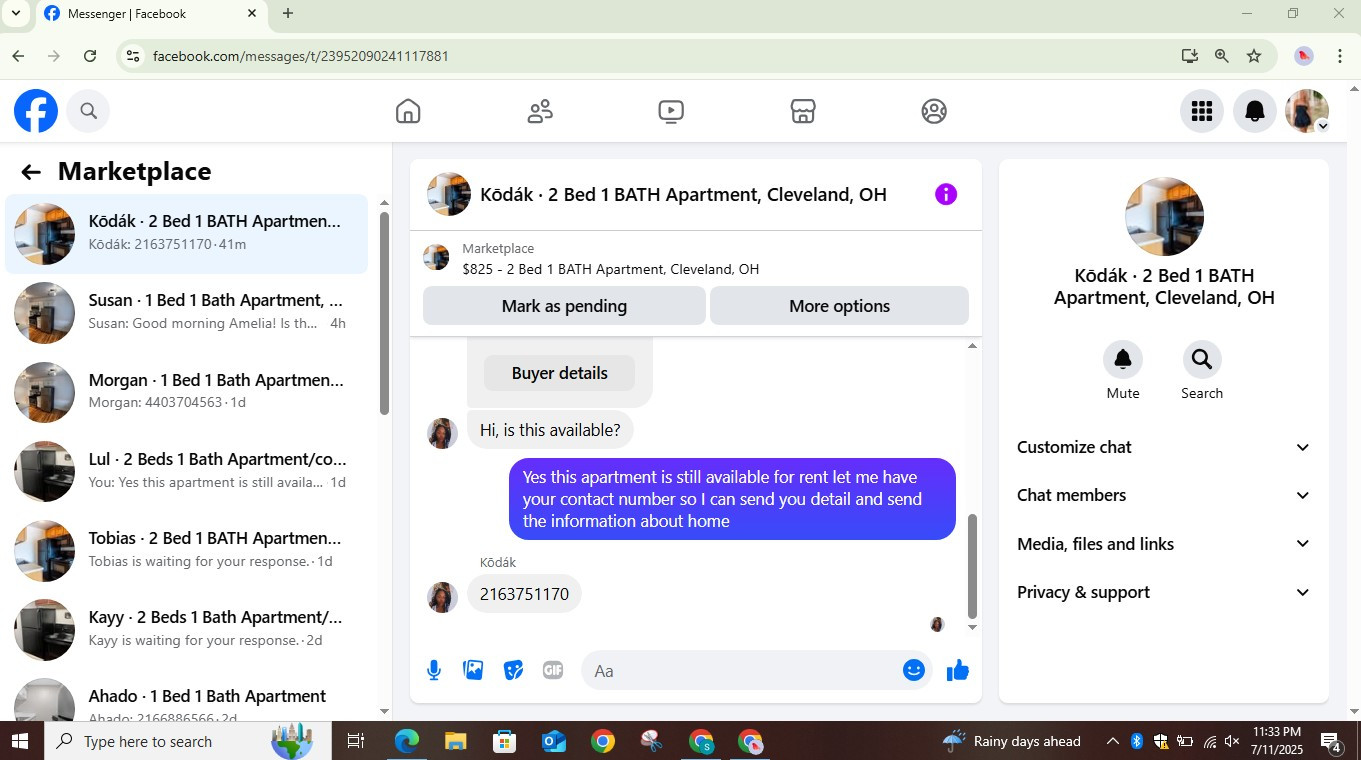This screenshot has height=760, width=1361.
Task: Click the More options button
Action: point(839,306)
